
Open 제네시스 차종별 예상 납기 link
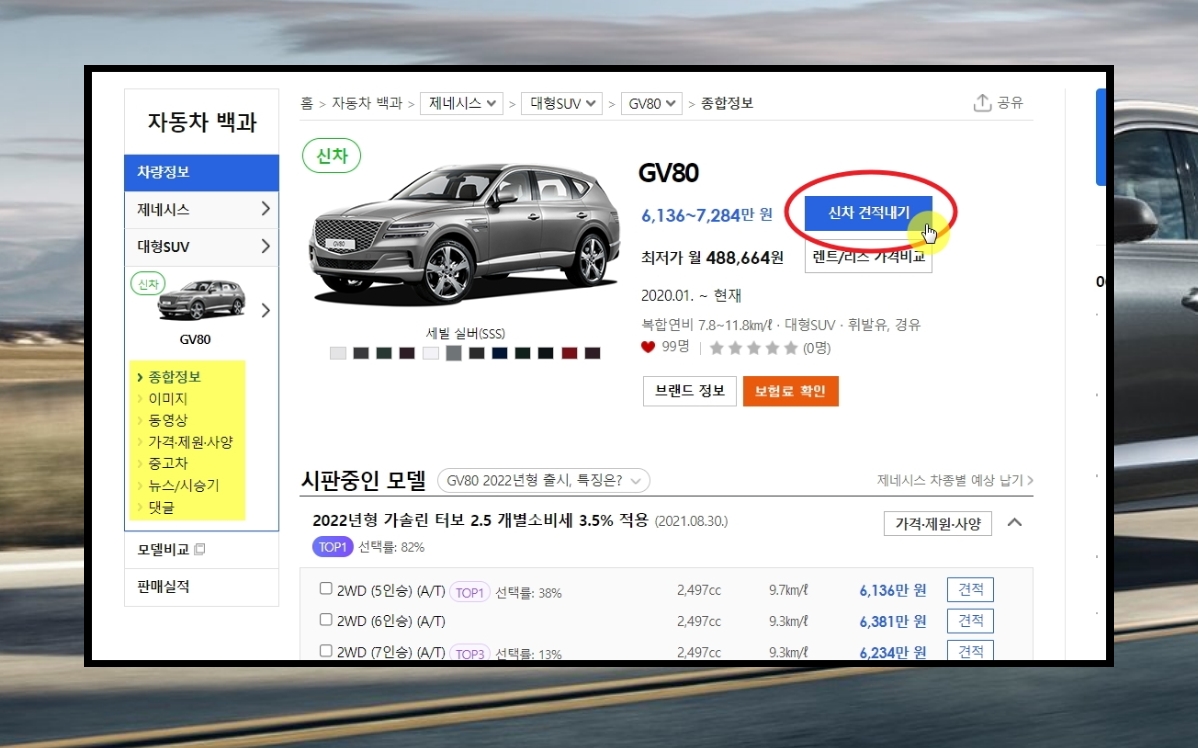point(955,481)
